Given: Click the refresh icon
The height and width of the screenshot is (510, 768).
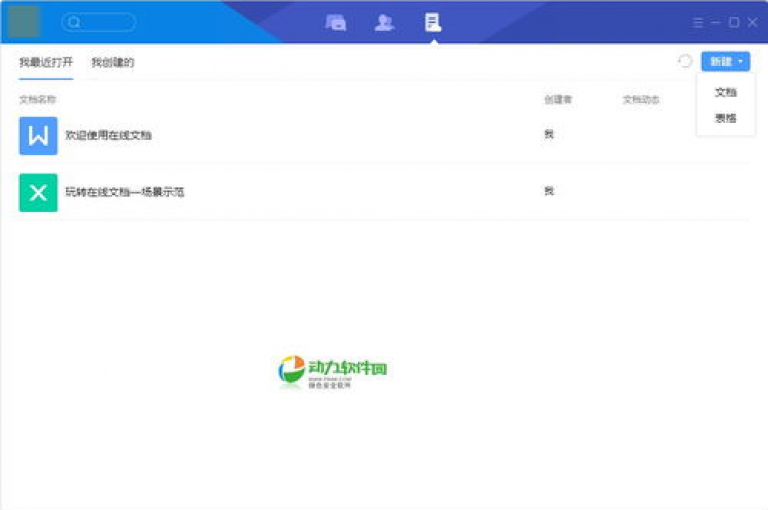Looking at the screenshot, I should coord(685,61).
